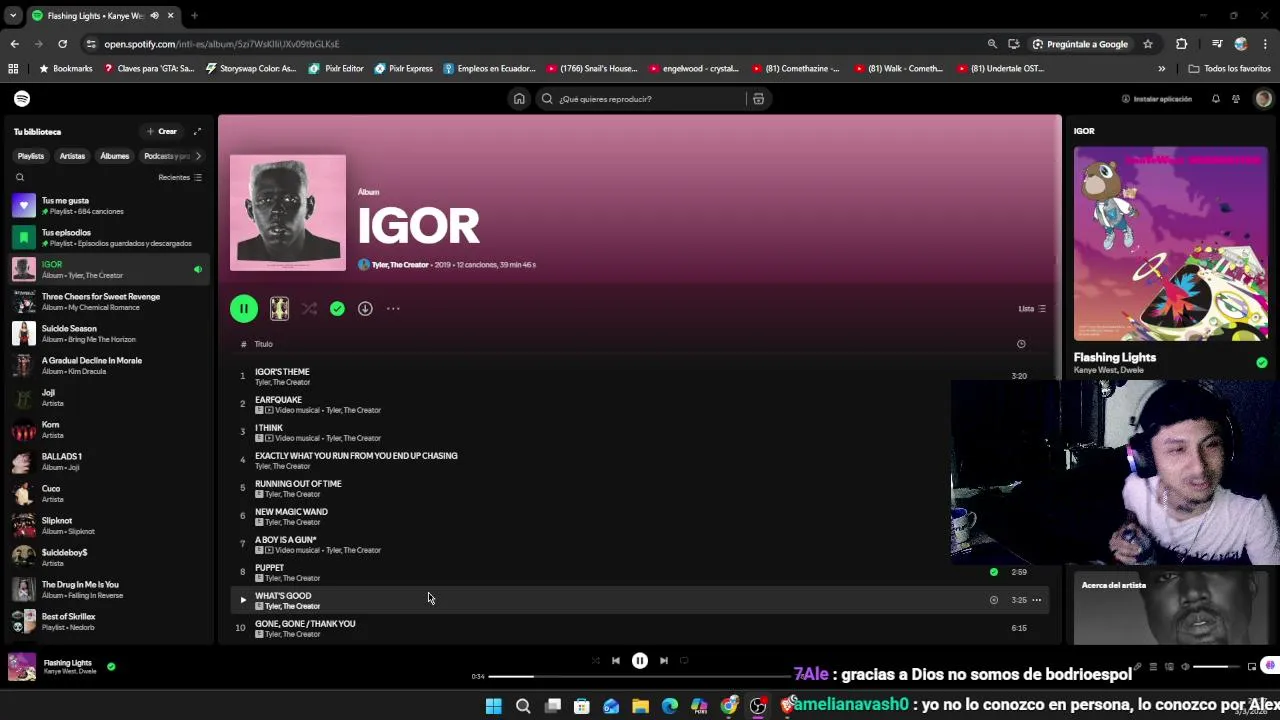The image size is (1280, 720).
Task: Select the Podcasts y programas filter chip
Action: tap(165, 156)
